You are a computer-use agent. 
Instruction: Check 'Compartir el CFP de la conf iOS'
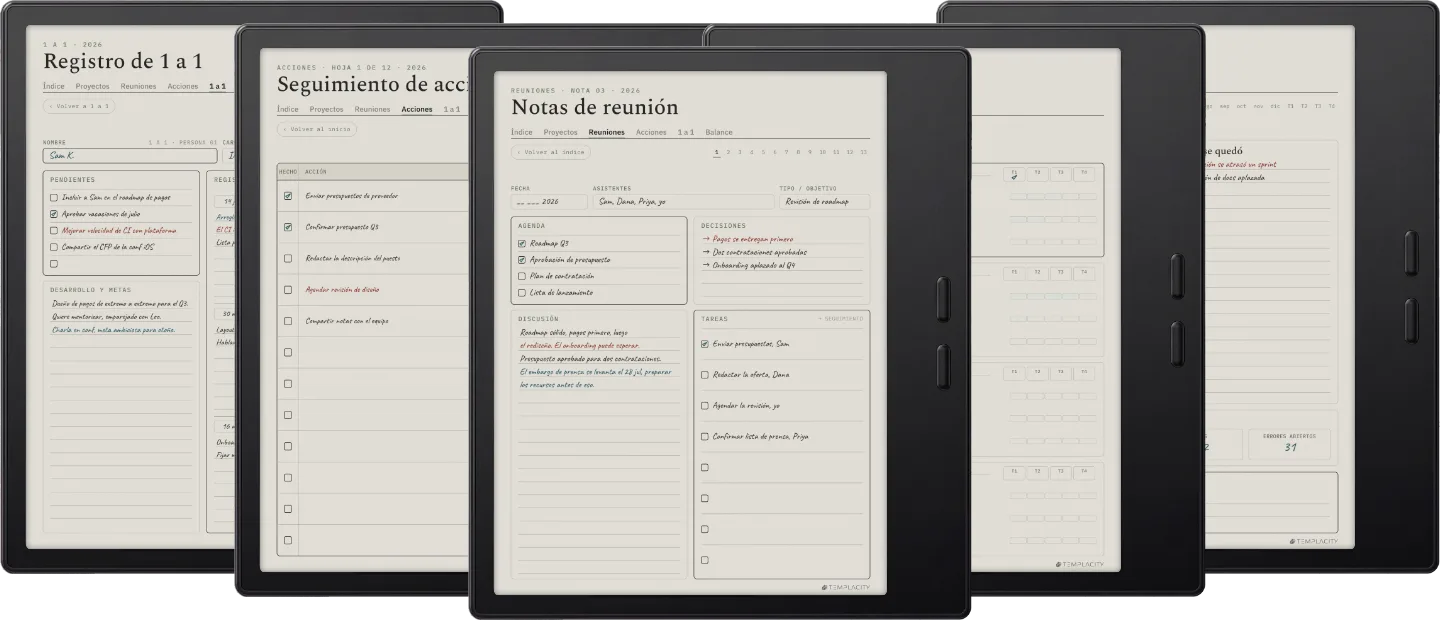[x=54, y=247]
